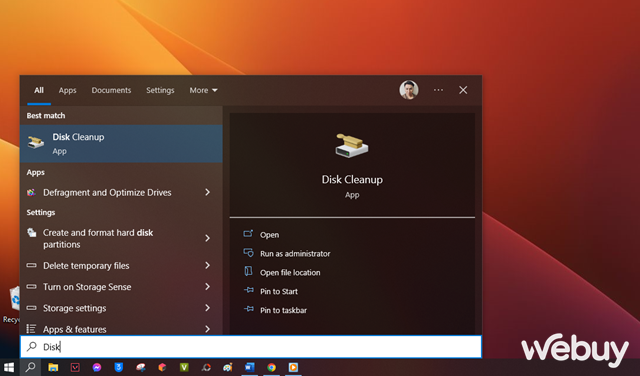Image resolution: width=640 pixels, height=376 pixels.
Task: Click the user profile avatar
Action: pos(409,90)
